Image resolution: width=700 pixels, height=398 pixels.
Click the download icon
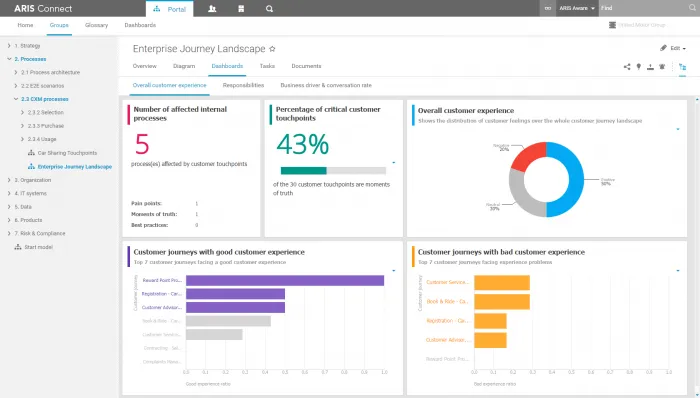[650, 67]
